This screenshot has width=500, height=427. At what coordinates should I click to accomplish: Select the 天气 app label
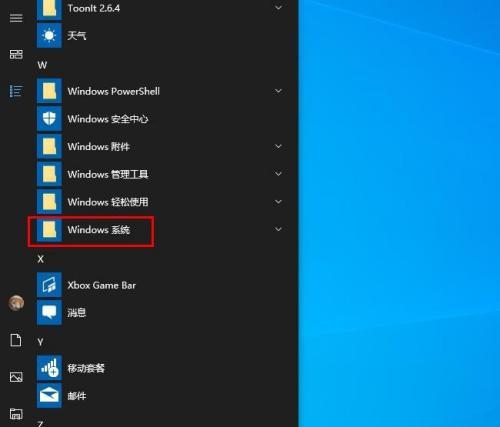77,35
